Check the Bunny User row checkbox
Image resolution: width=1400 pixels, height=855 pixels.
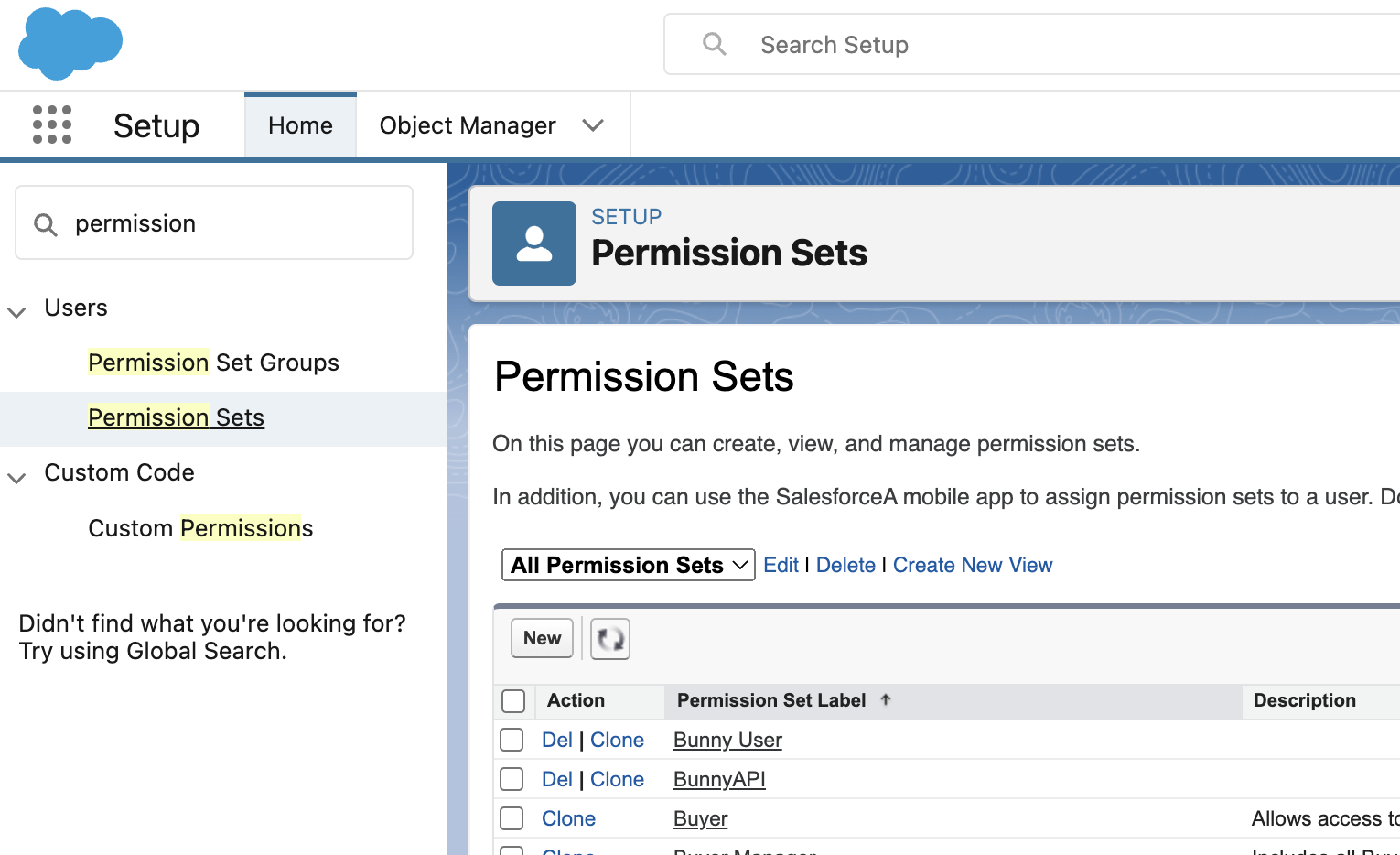[512, 740]
